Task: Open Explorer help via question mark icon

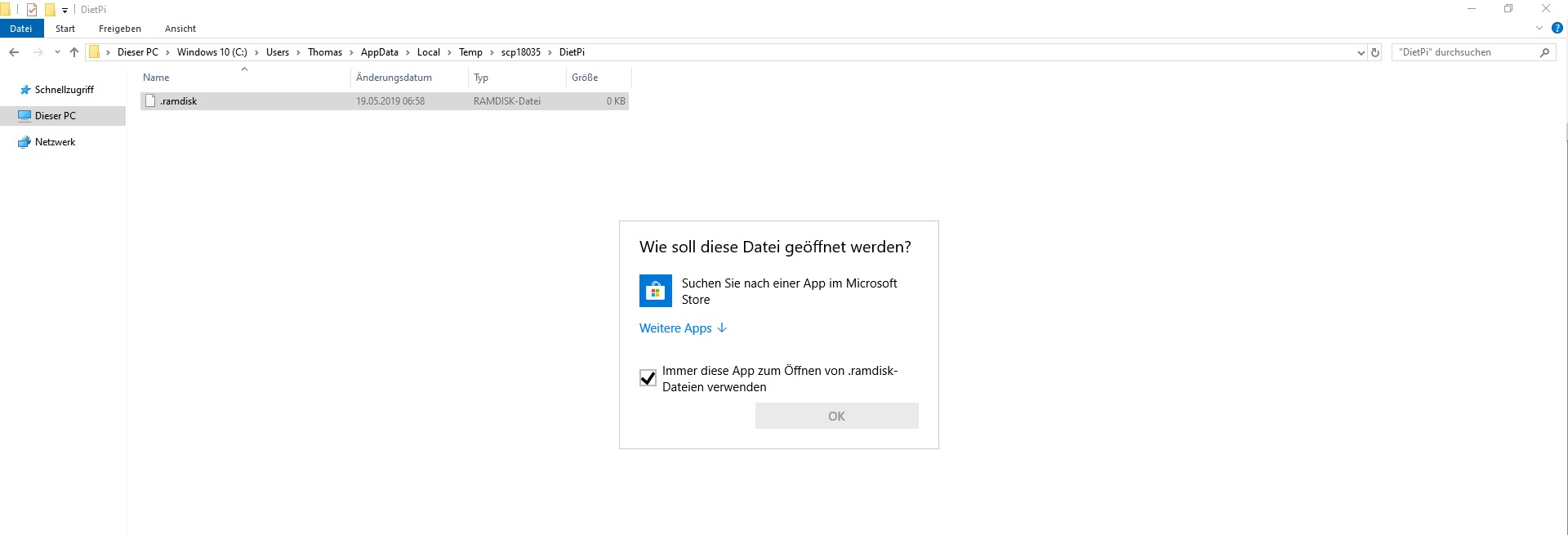Action: pyautogui.click(x=1557, y=28)
